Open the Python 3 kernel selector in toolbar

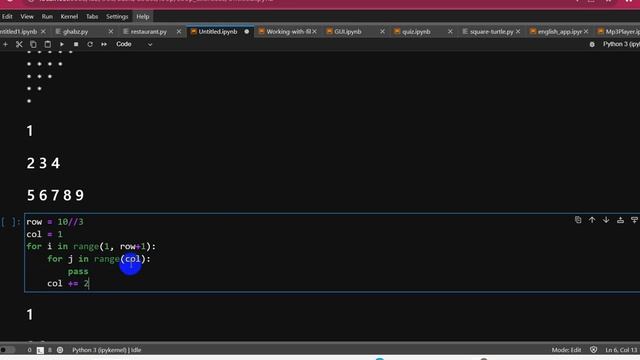tap(621, 44)
